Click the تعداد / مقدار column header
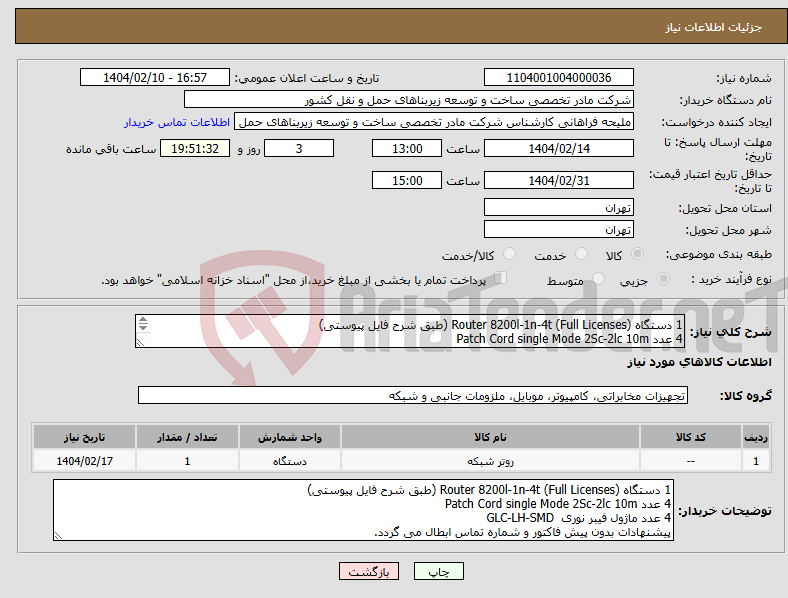The width and height of the screenshot is (788, 598). click(187, 437)
